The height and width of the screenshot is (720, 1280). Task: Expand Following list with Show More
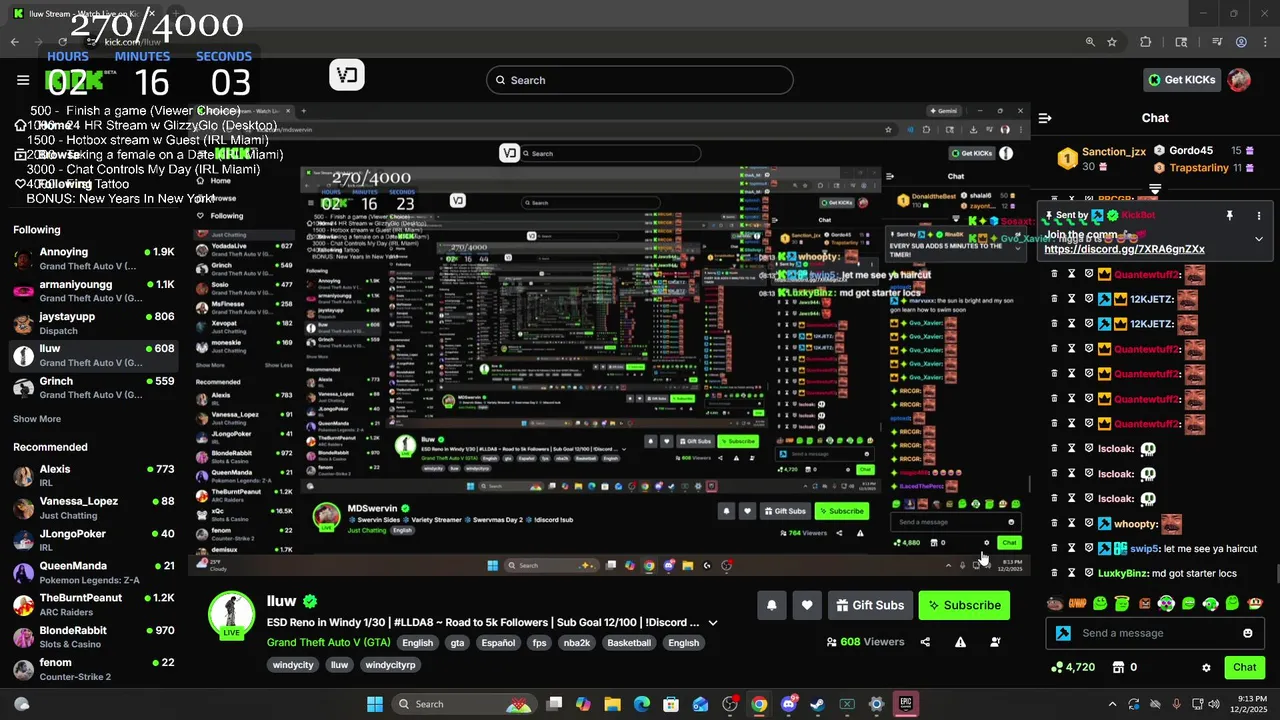(37, 419)
